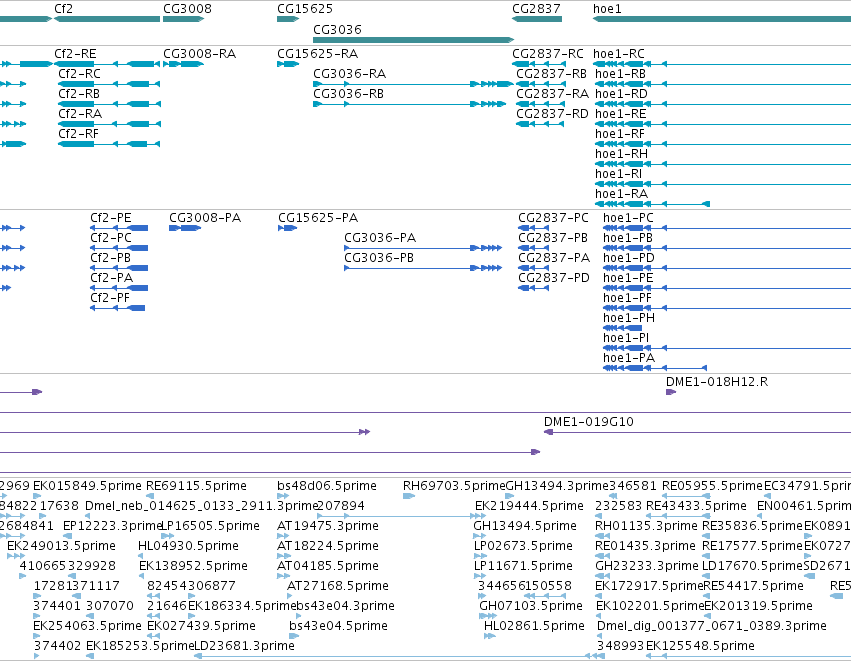Click the DME1-019G10 clone label

(589, 422)
